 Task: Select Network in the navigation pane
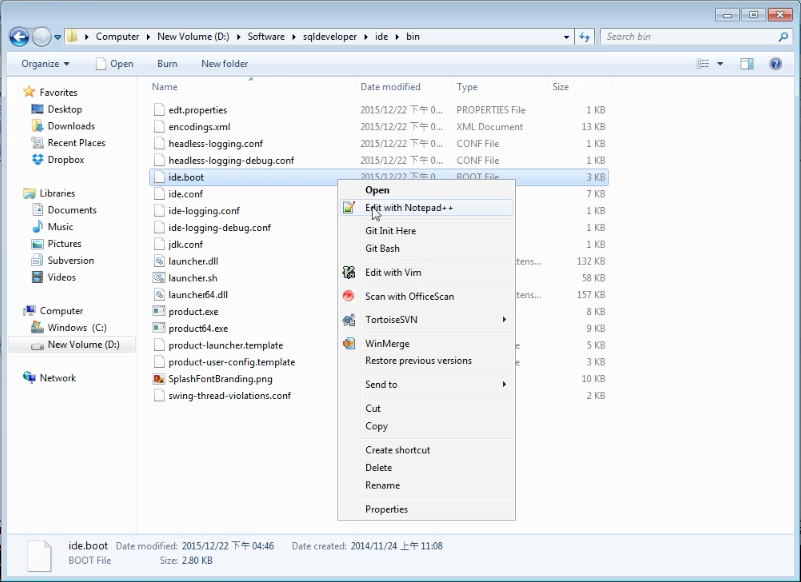[50, 378]
